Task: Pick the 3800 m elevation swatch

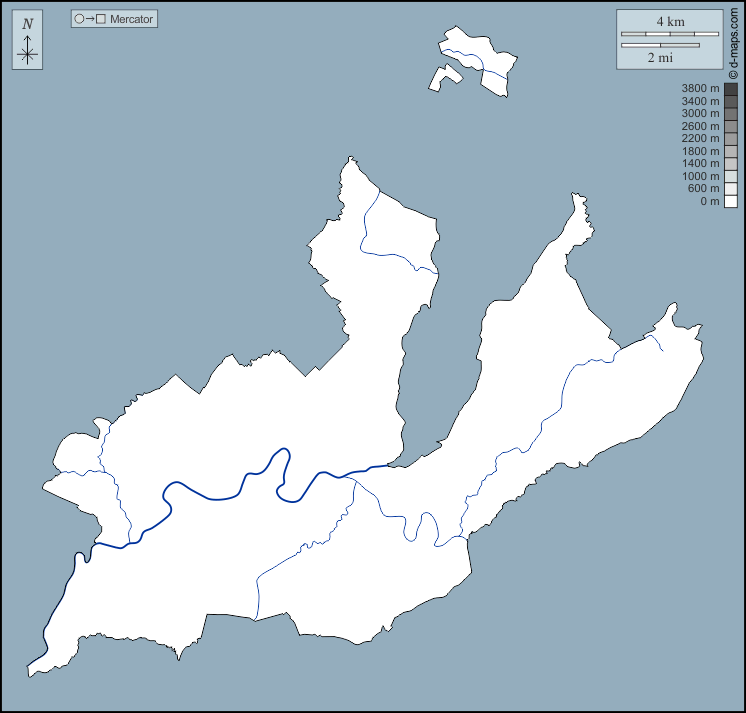Action: (x=731, y=89)
